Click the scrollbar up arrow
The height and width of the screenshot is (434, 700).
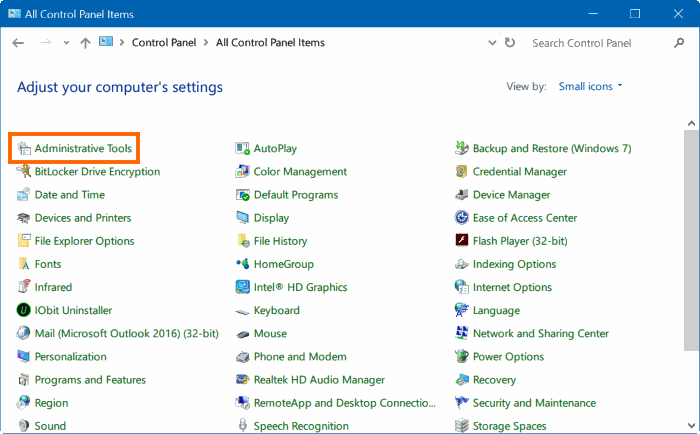tap(692, 123)
